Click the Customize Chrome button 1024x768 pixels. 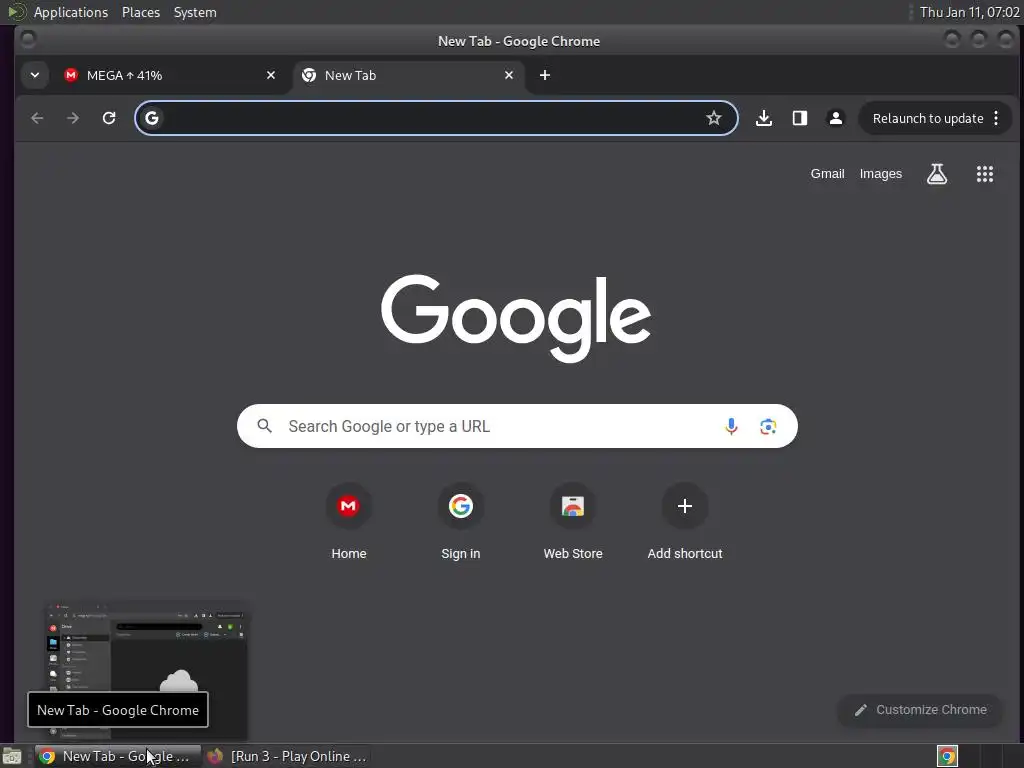(920, 710)
